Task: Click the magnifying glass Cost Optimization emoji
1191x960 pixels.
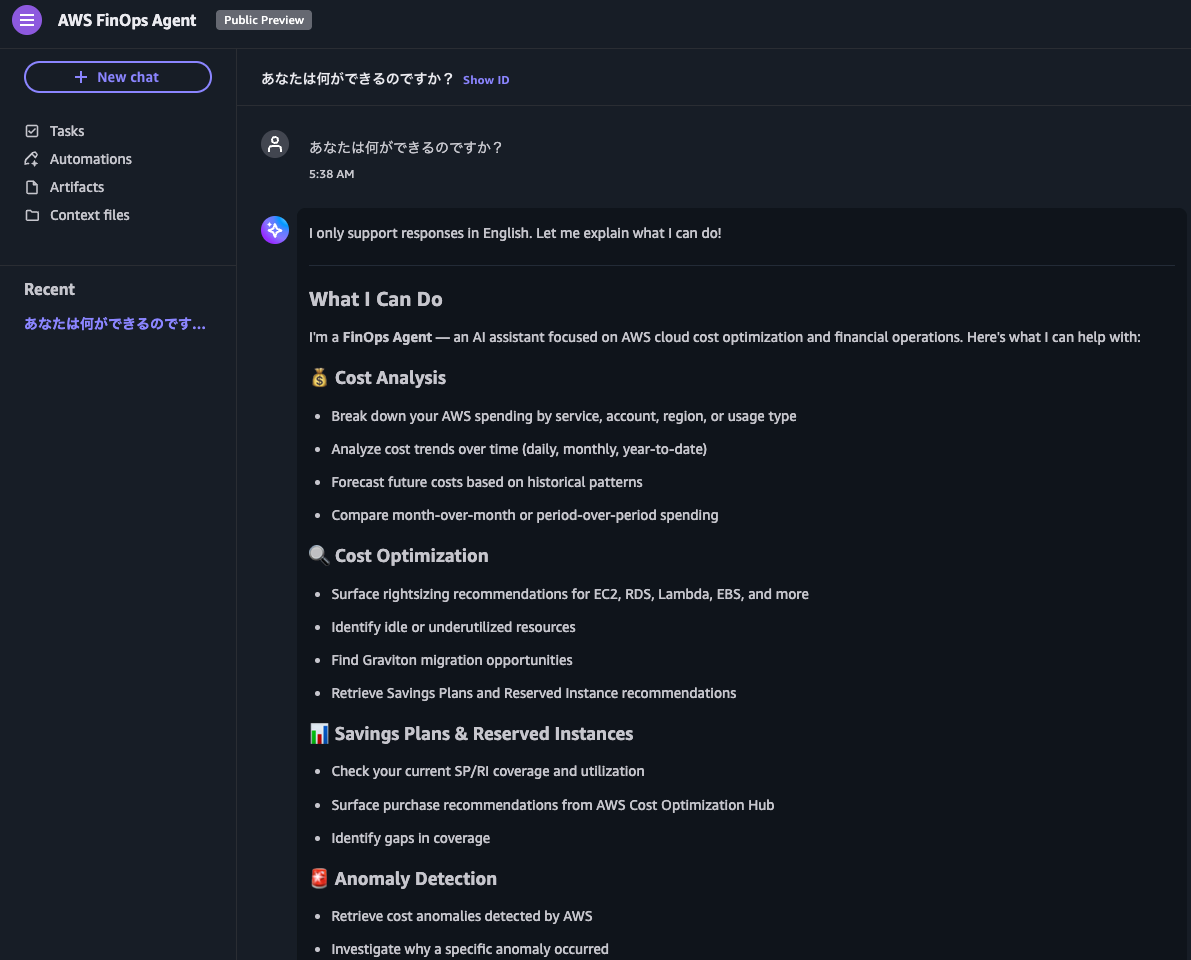Action: [x=319, y=555]
